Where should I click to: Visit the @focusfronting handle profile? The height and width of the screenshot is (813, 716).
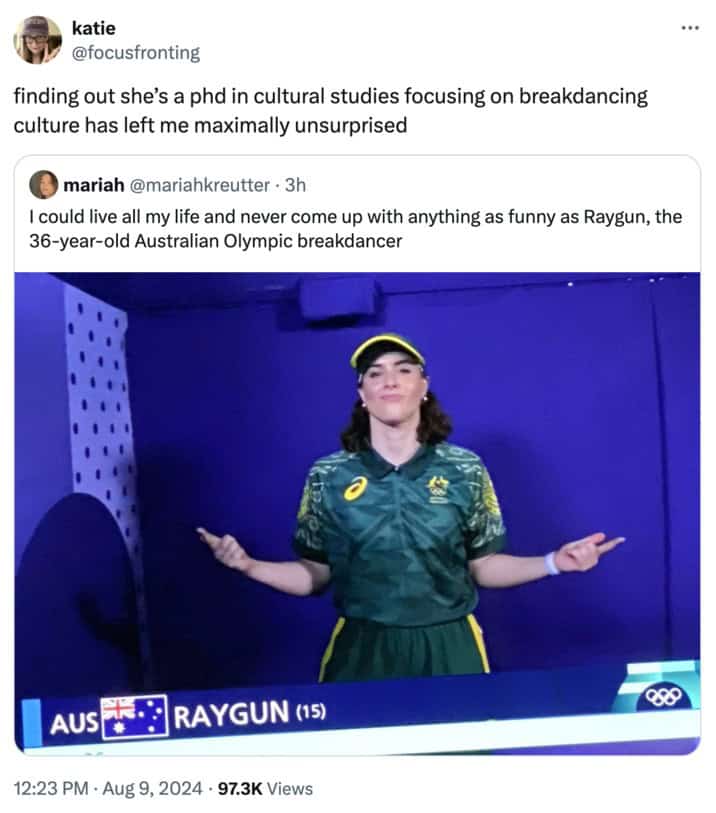click(135, 52)
